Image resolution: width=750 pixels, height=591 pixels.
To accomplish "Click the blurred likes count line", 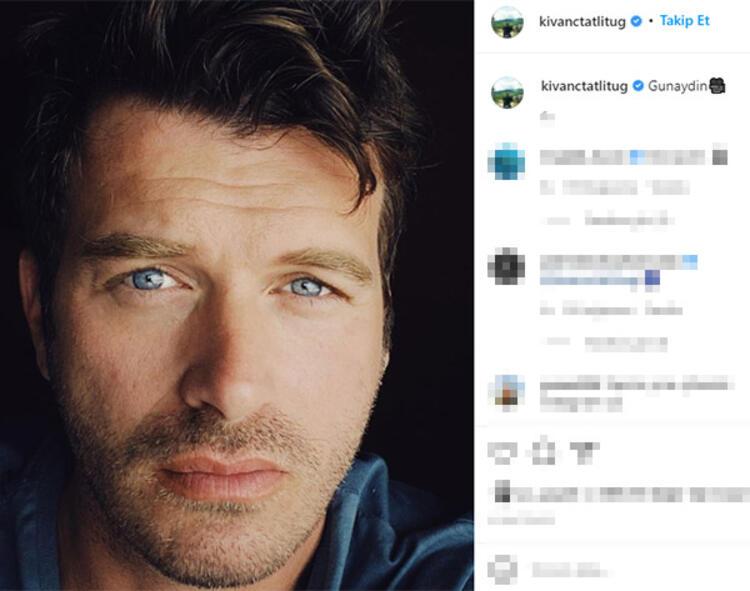I will click(x=620, y=493).
